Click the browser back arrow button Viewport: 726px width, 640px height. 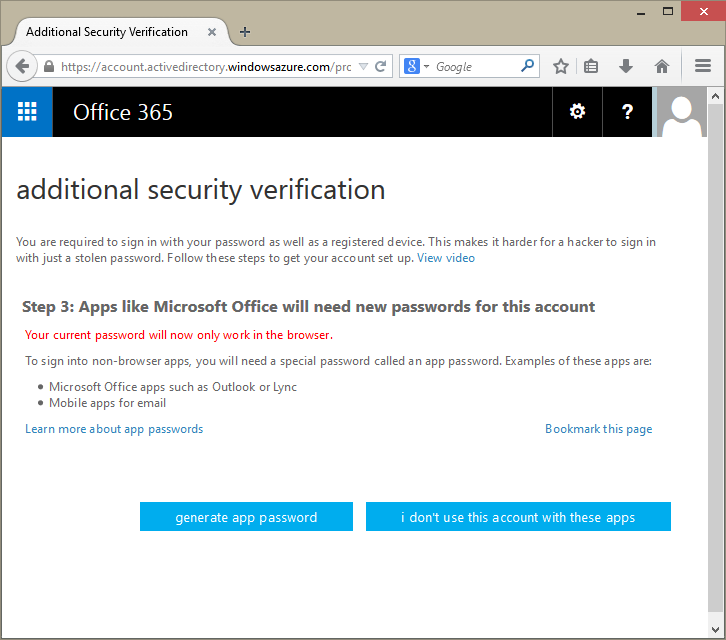pyautogui.click(x=22, y=66)
